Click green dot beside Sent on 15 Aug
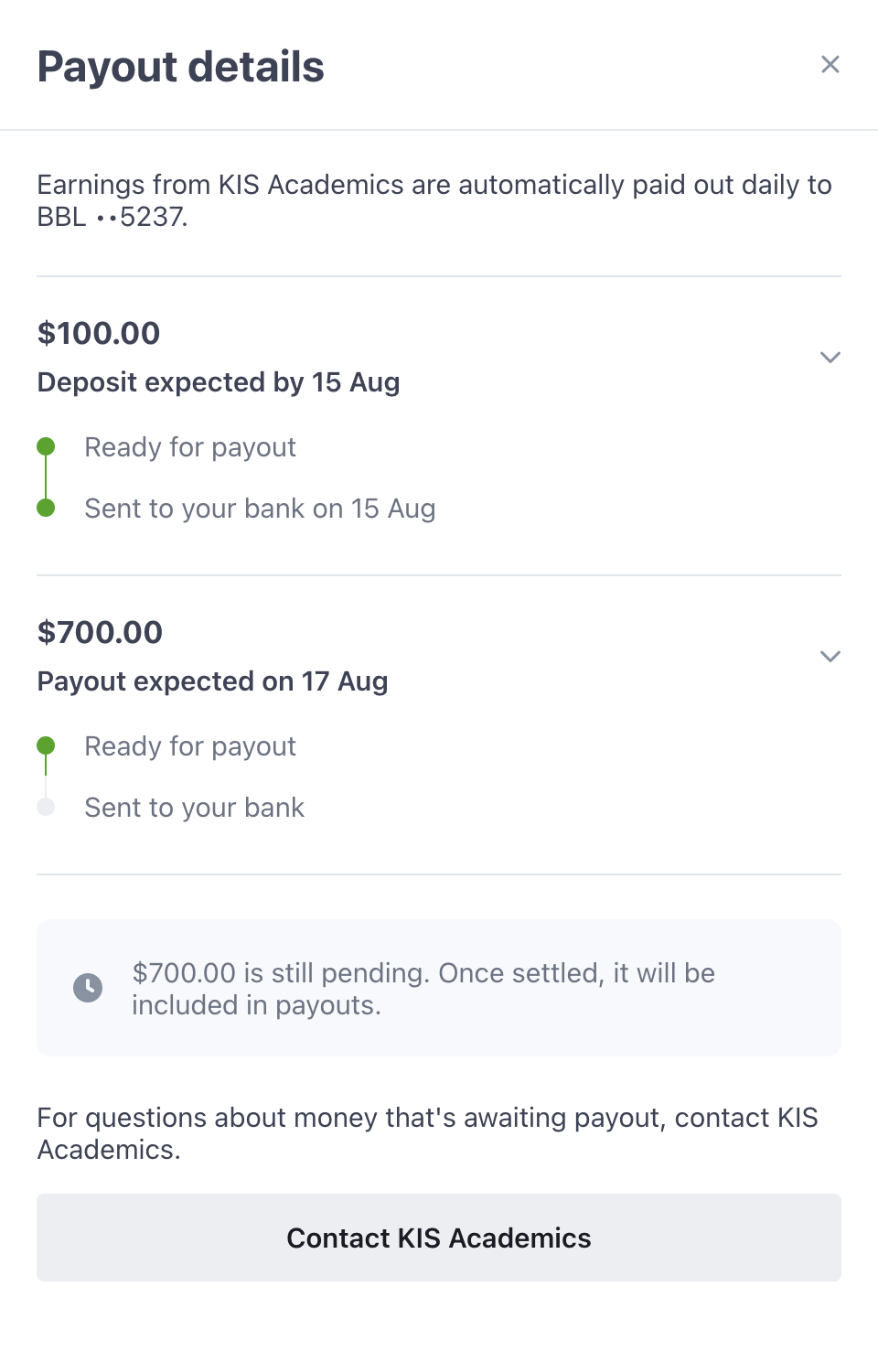The image size is (878, 1372). (x=46, y=508)
